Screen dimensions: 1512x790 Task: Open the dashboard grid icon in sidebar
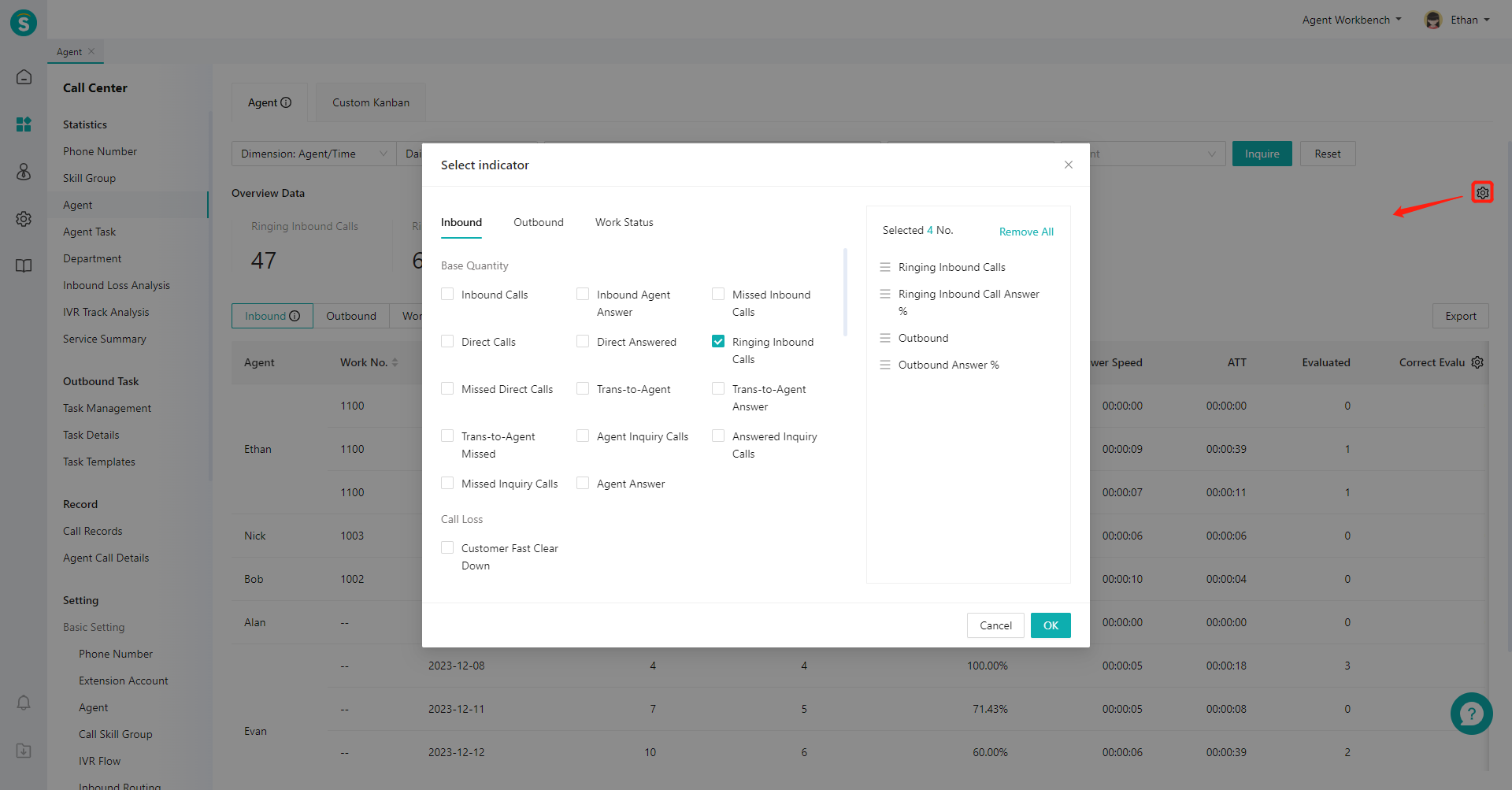24,124
